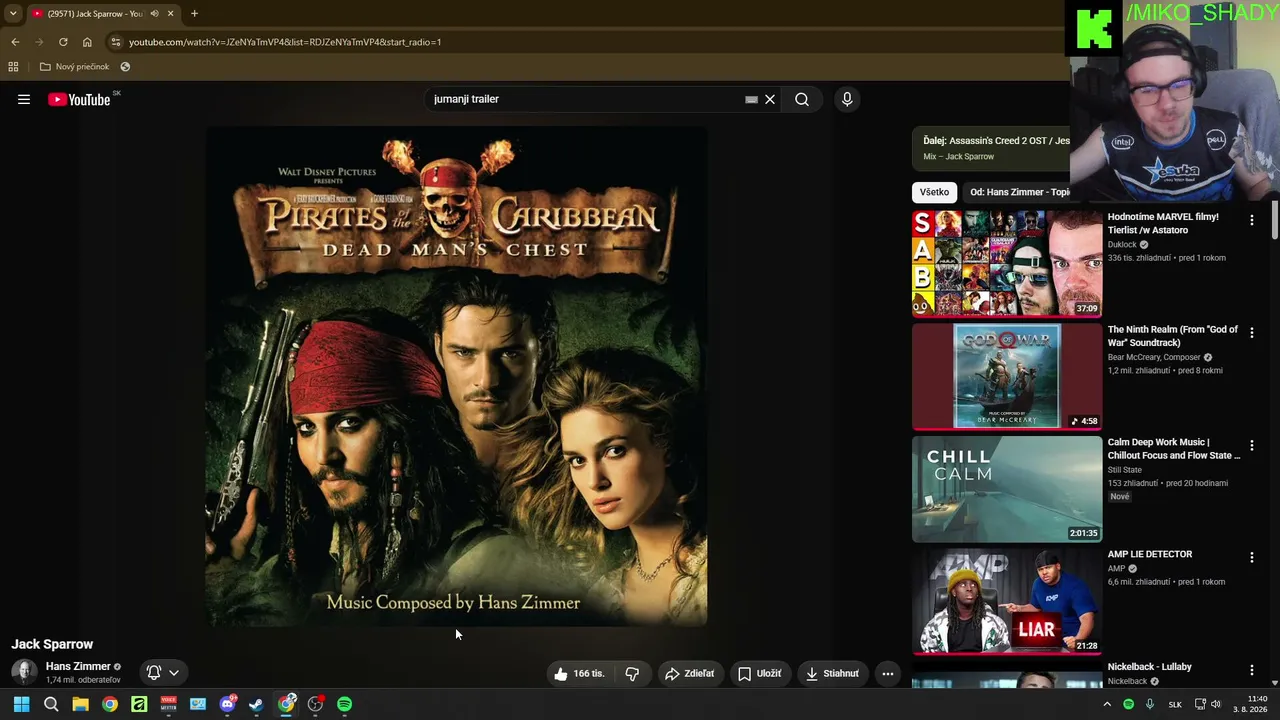Image resolution: width=1280 pixels, height=720 pixels.
Task: View site information icon in address bar
Action: 116,42
